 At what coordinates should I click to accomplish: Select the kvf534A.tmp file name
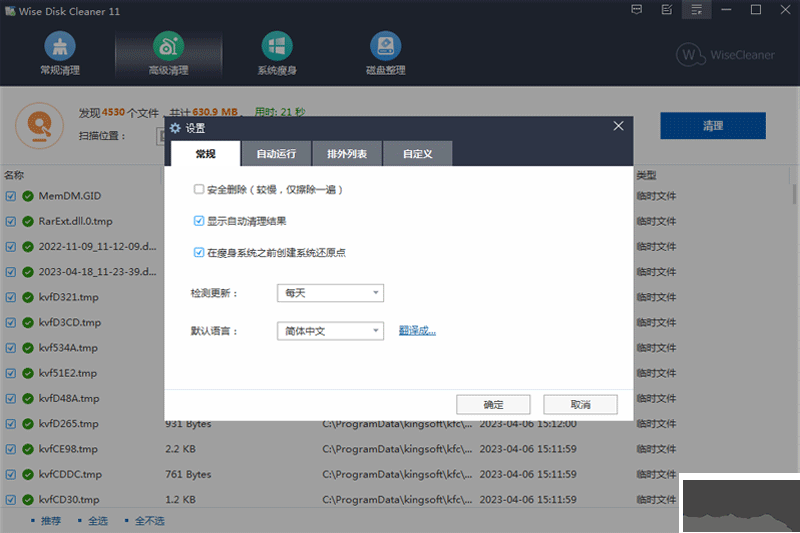(x=68, y=348)
